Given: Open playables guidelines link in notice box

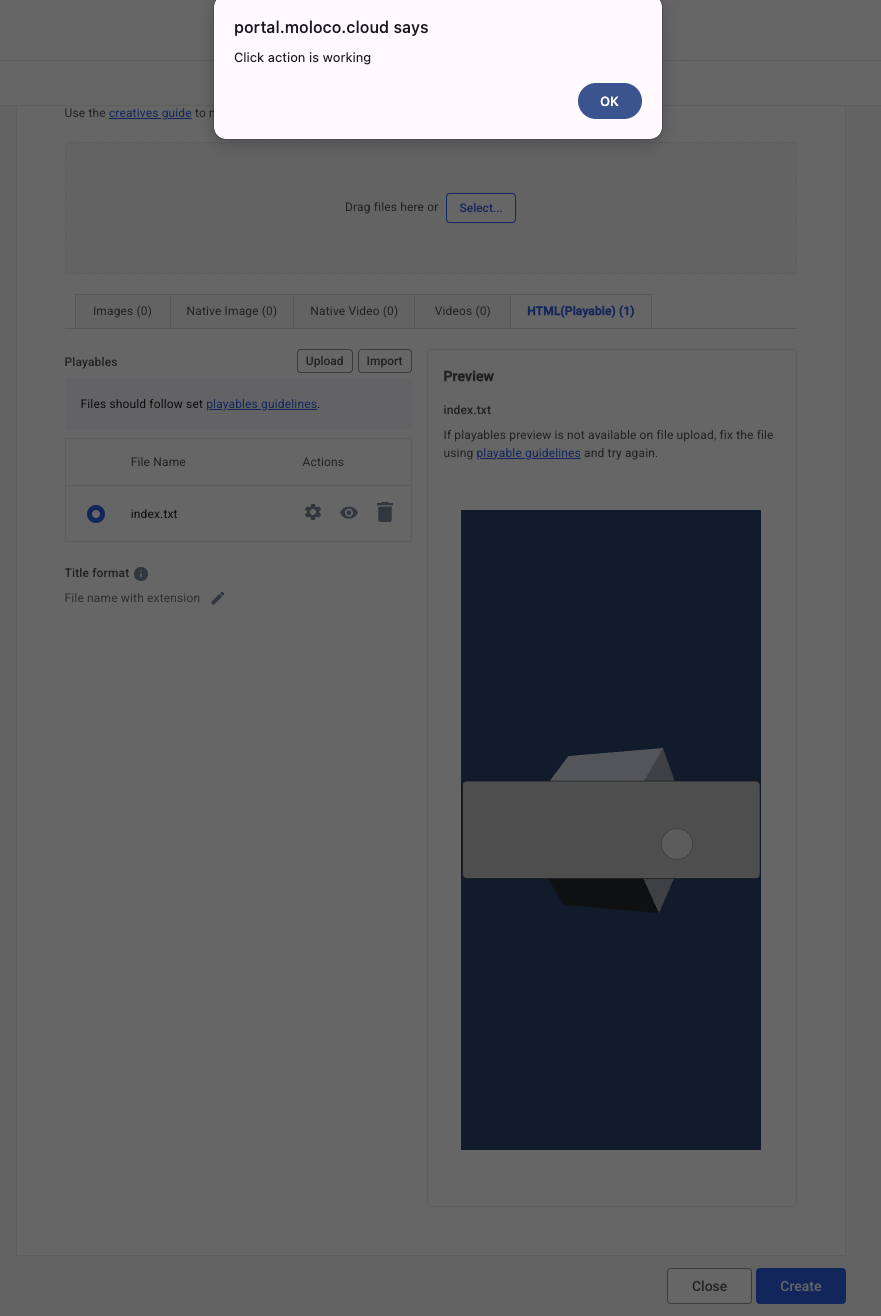Looking at the screenshot, I should tap(261, 404).
